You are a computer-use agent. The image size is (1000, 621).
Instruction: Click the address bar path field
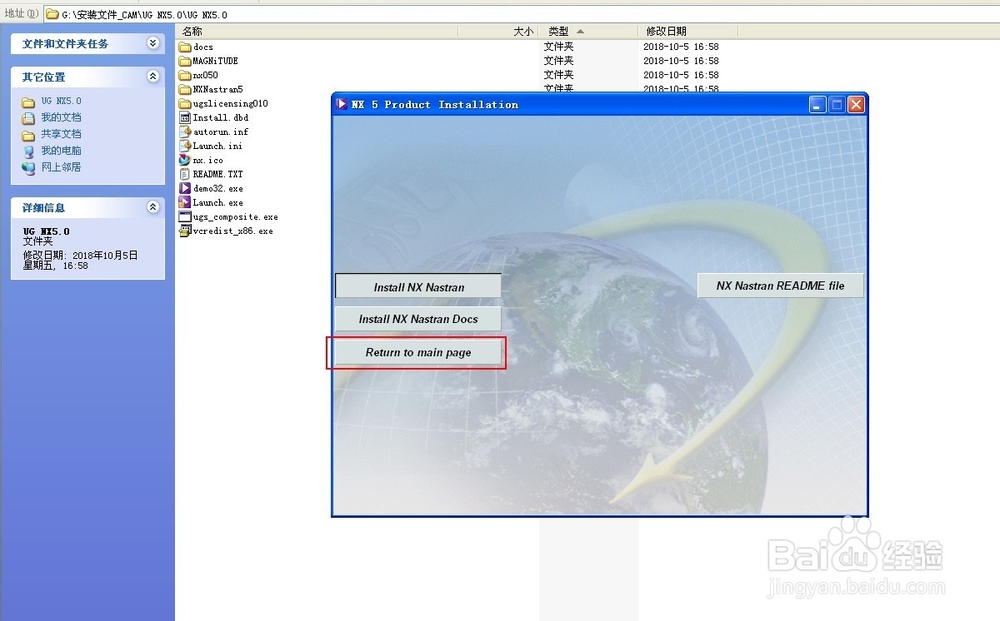[x=523, y=14]
